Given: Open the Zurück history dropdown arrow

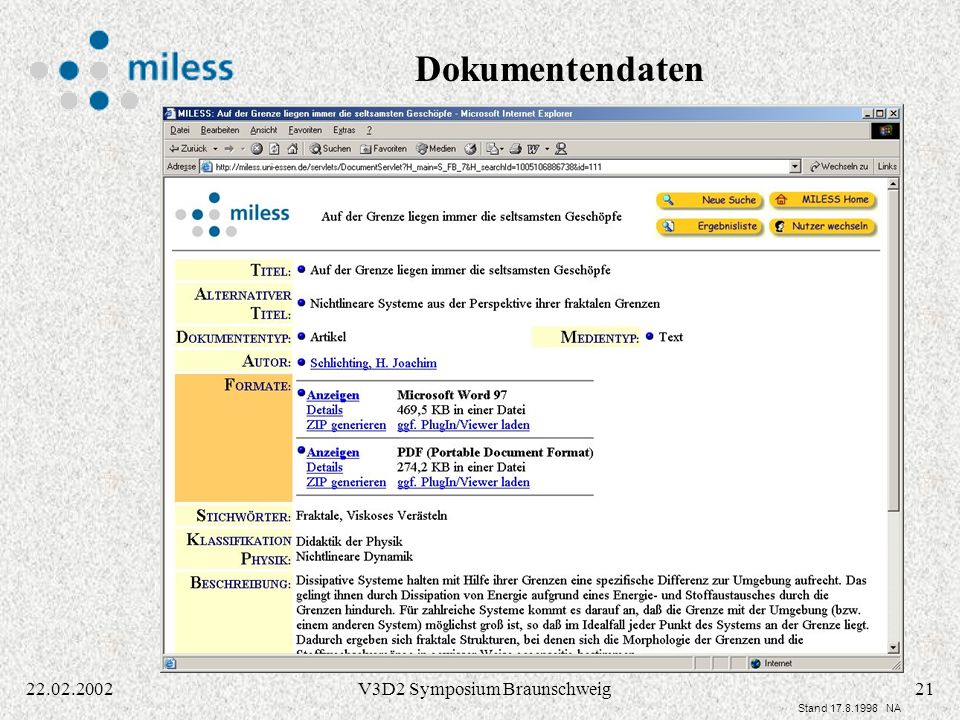Looking at the screenshot, I should pyautogui.click(x=215, y=149).
